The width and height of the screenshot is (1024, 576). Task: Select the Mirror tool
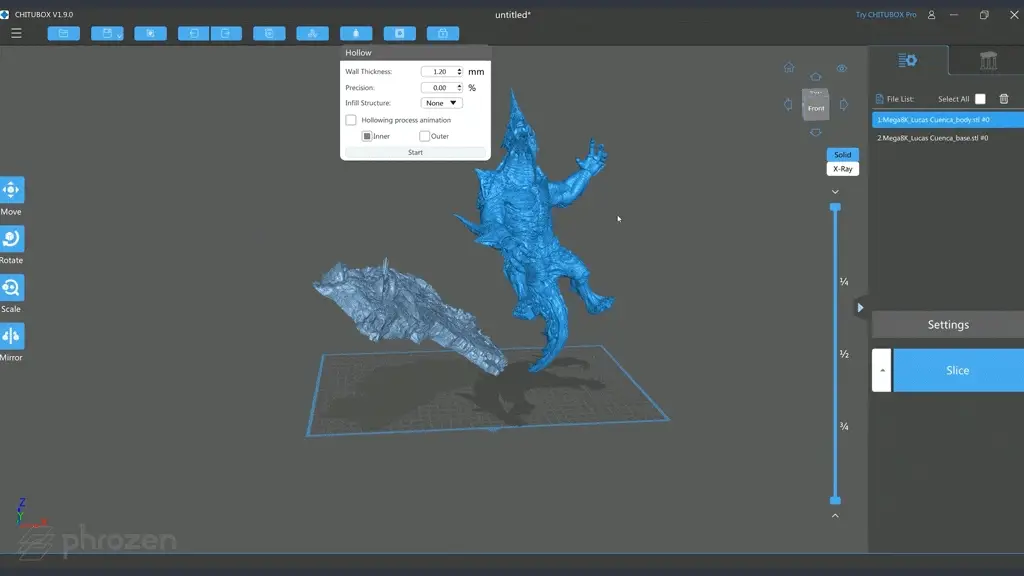pos(12,336)
